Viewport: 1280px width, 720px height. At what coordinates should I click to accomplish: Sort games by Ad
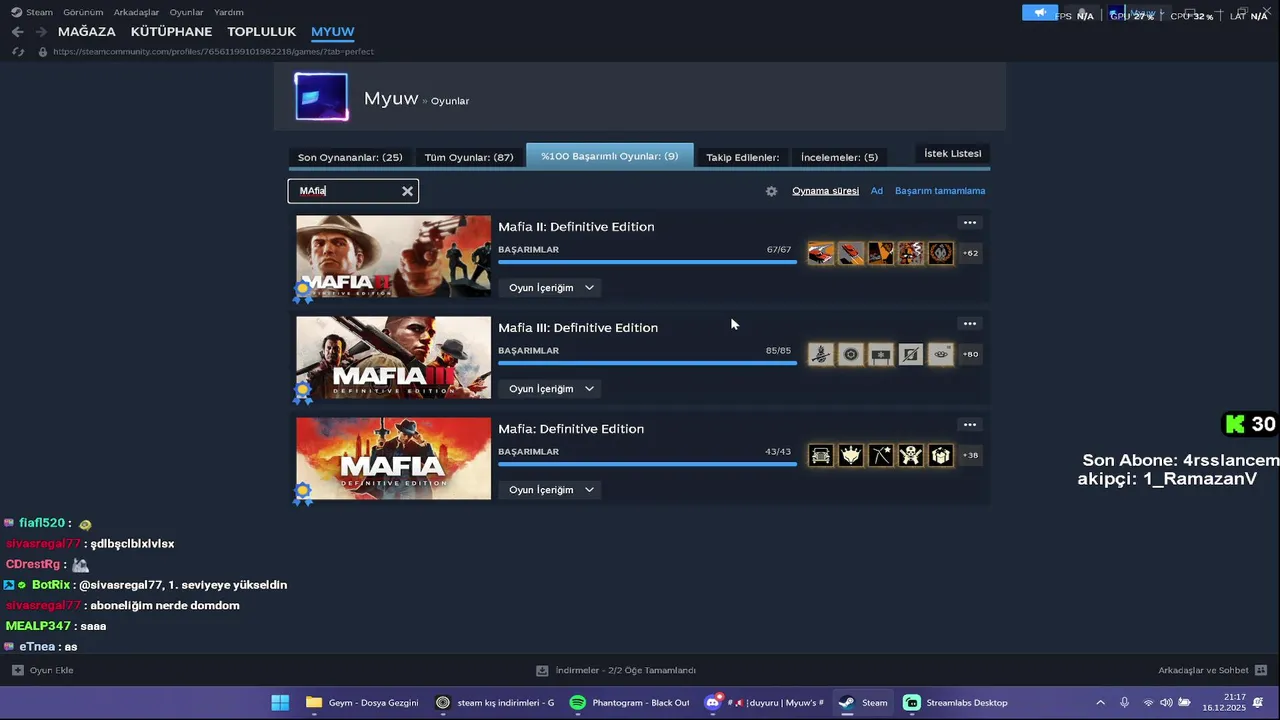[876, 191]
